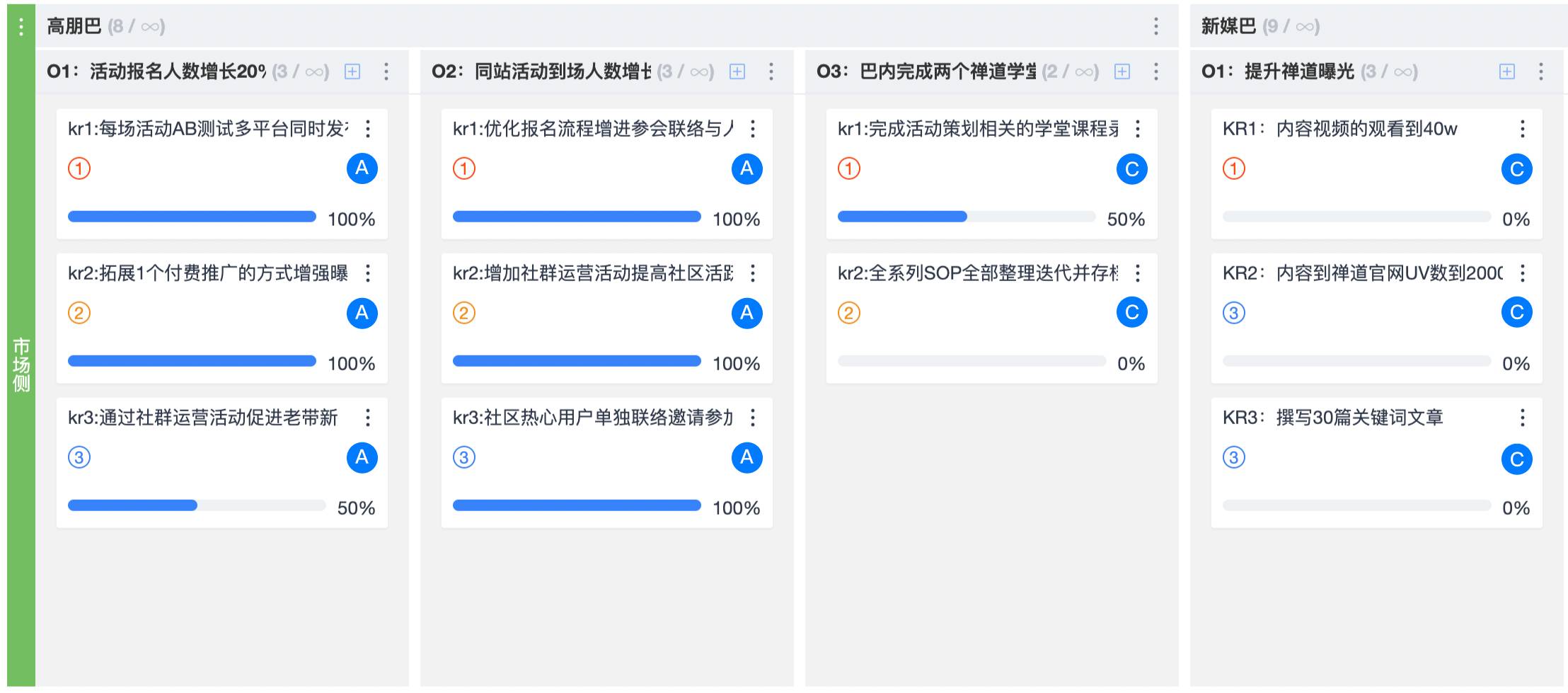Open the three-dot menu on kr2:拓展1个付费推广 card

coord(368,273)
